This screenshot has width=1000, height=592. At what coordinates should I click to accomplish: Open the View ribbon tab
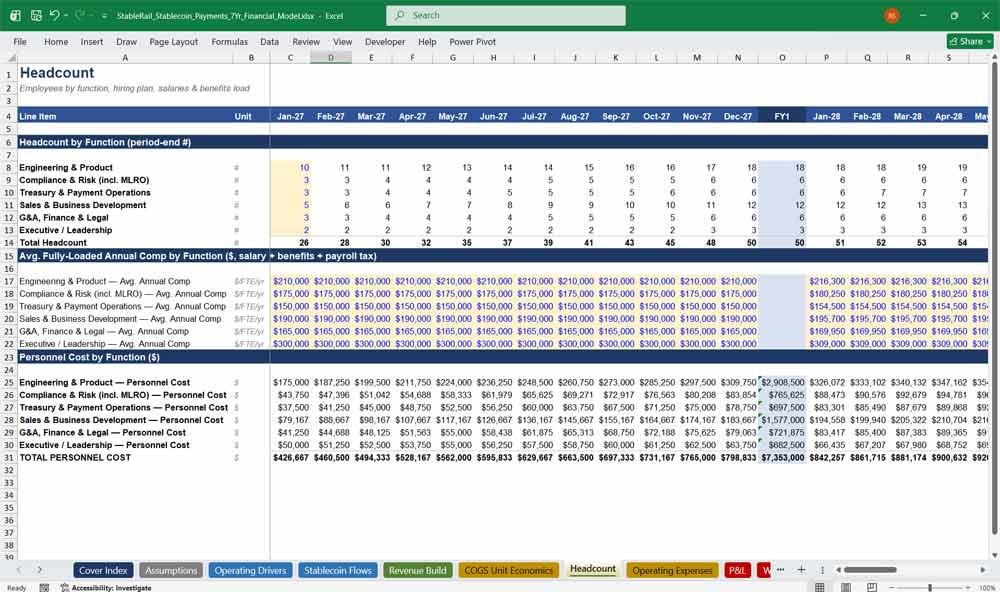coord(342,41)
